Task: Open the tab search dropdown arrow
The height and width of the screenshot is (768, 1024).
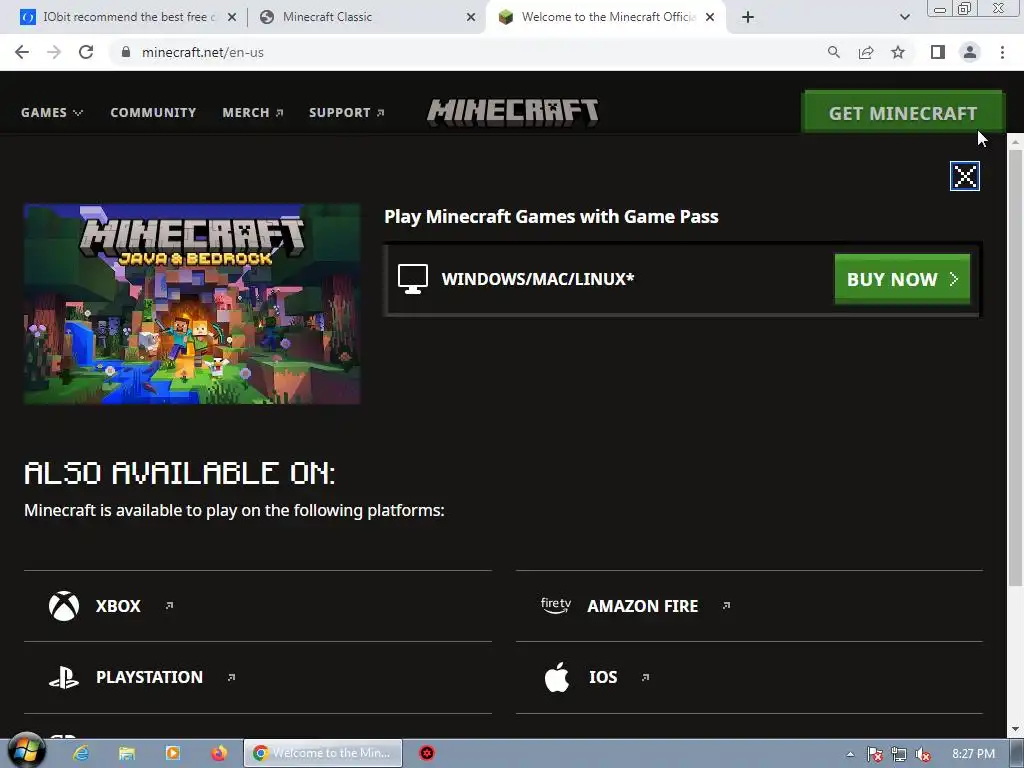Action: tap(904, 17)
